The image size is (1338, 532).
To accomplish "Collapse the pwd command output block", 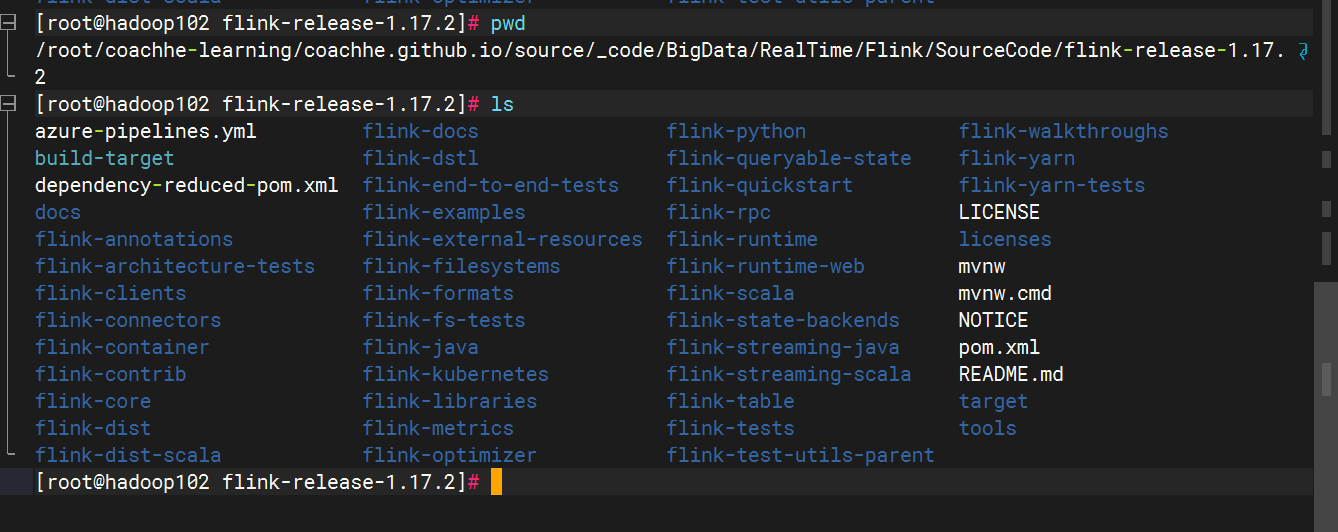I will (x=10, y=23).
